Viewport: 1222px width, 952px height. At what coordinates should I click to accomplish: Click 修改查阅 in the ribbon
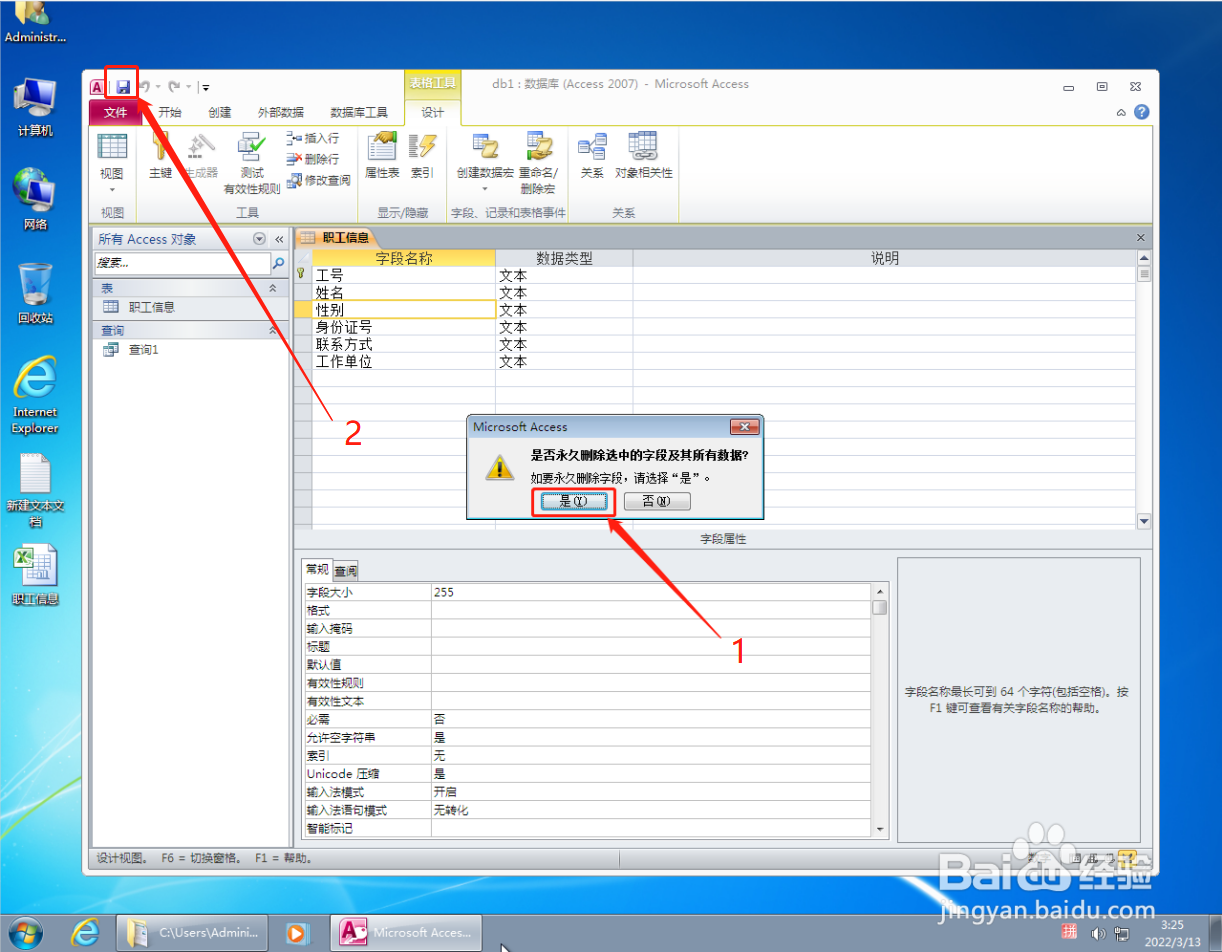(319, 180)
